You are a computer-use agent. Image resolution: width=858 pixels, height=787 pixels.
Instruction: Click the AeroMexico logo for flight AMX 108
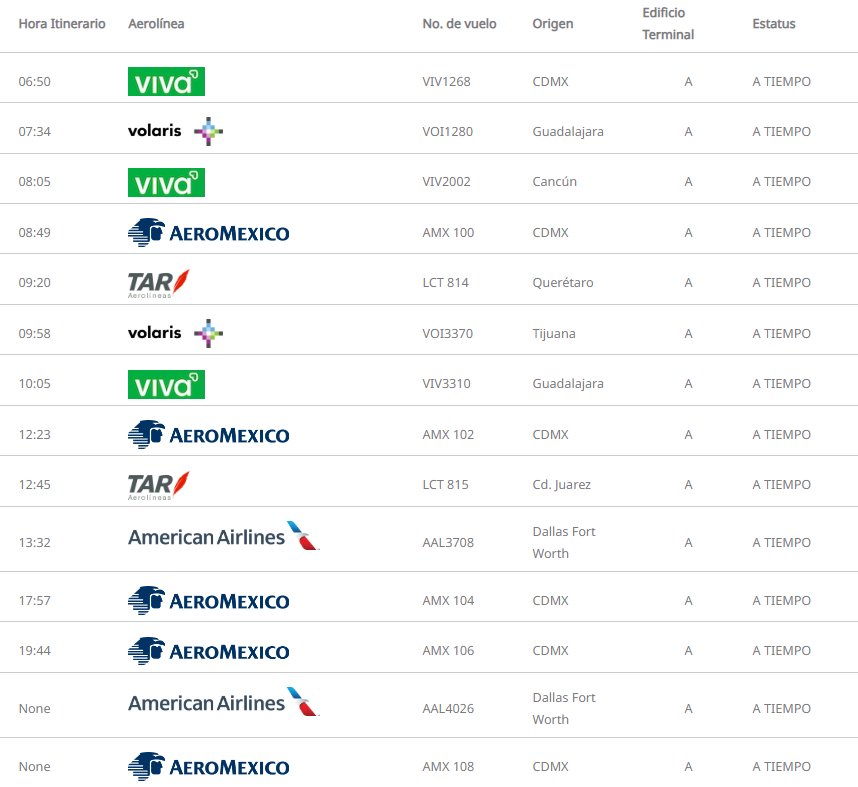point(208,767)
